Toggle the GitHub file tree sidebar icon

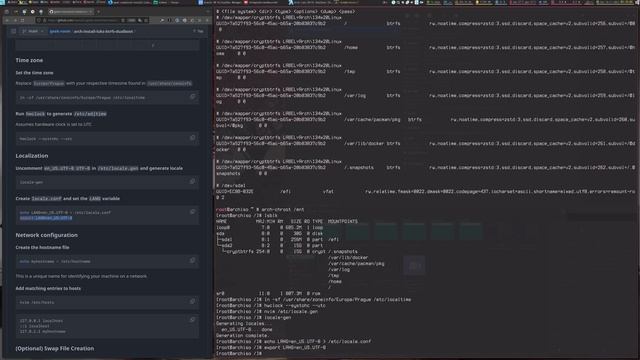coord(13,31)
